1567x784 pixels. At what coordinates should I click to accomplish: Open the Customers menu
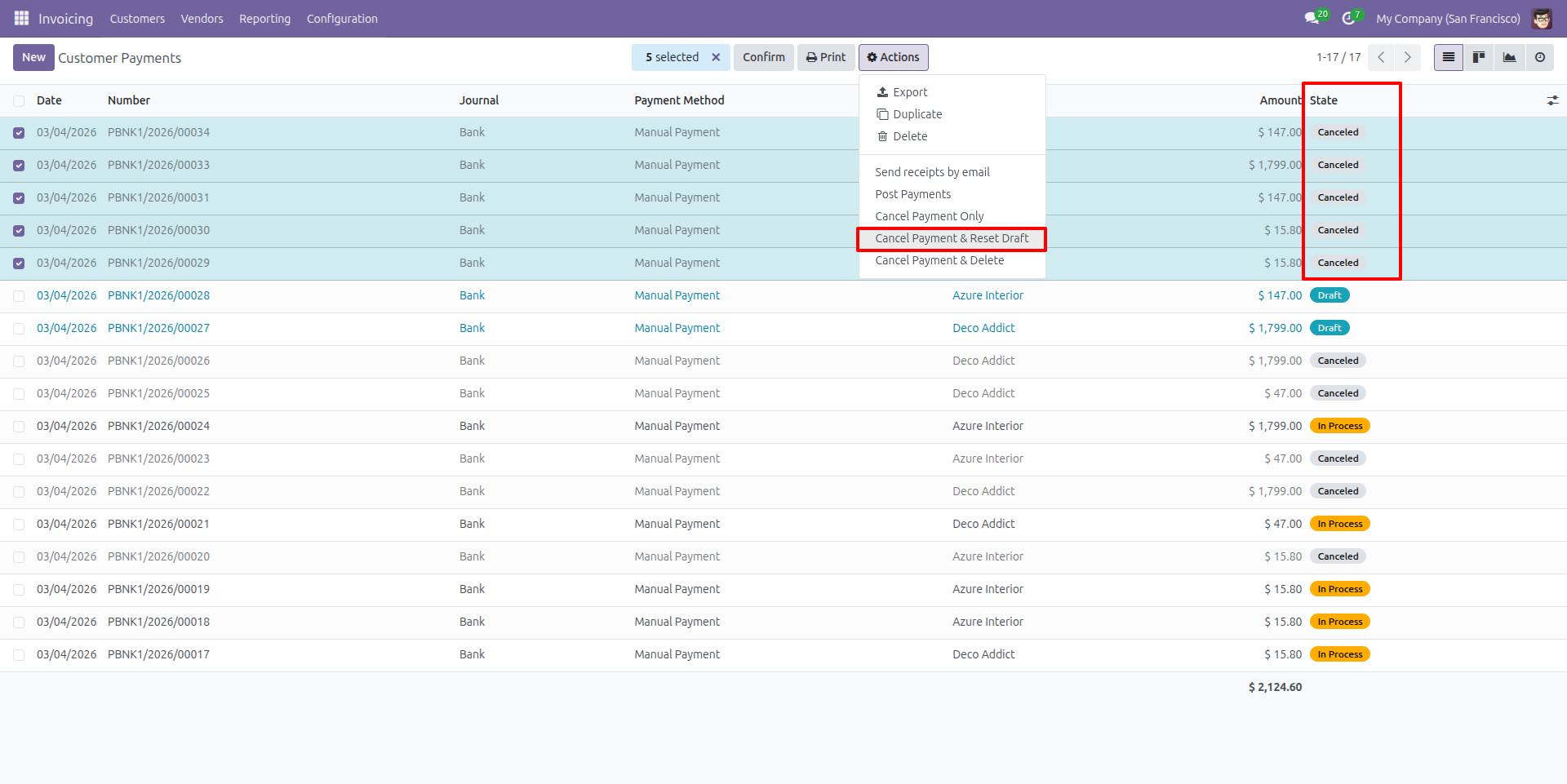point(137,19)
